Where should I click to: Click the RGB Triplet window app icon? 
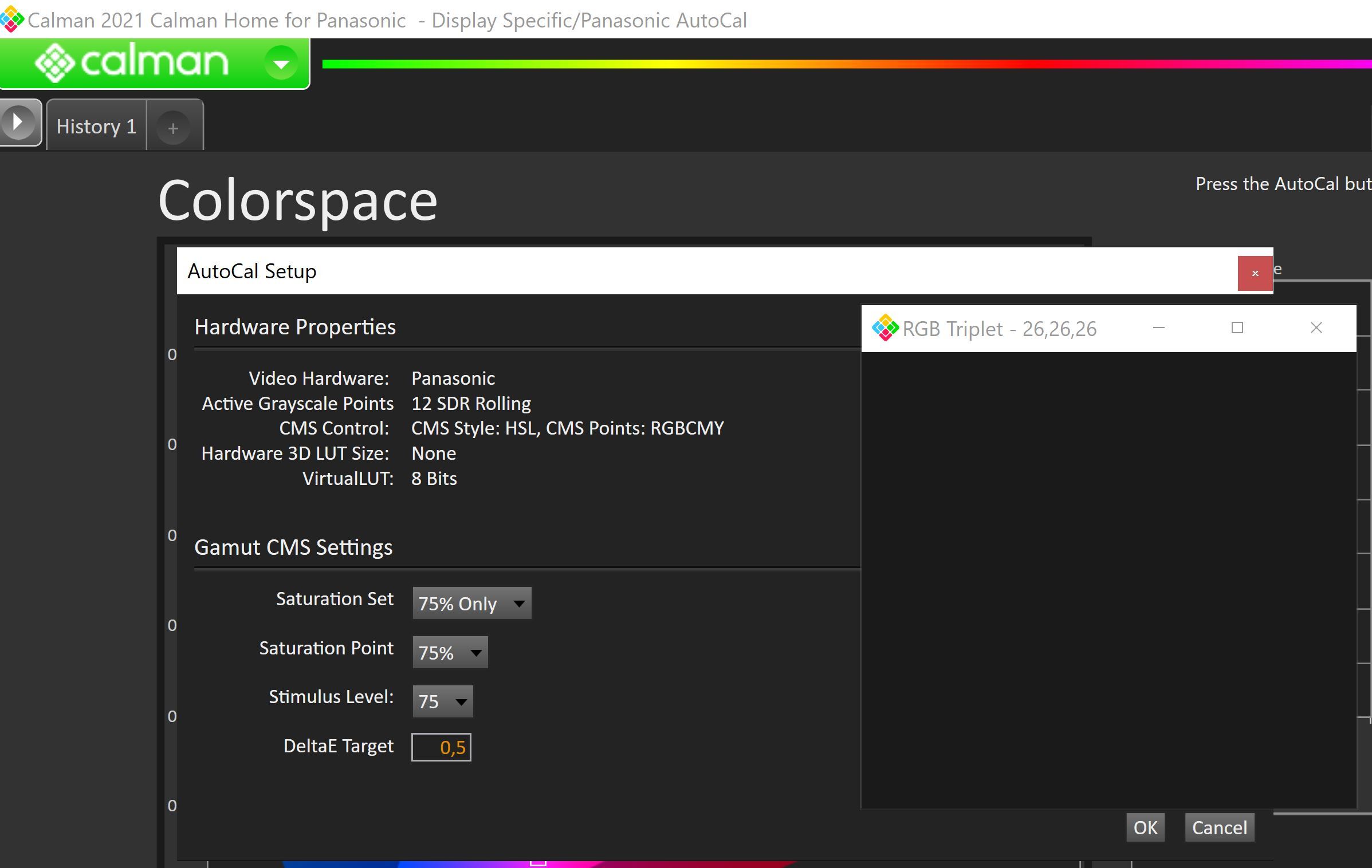coord(885,328)
